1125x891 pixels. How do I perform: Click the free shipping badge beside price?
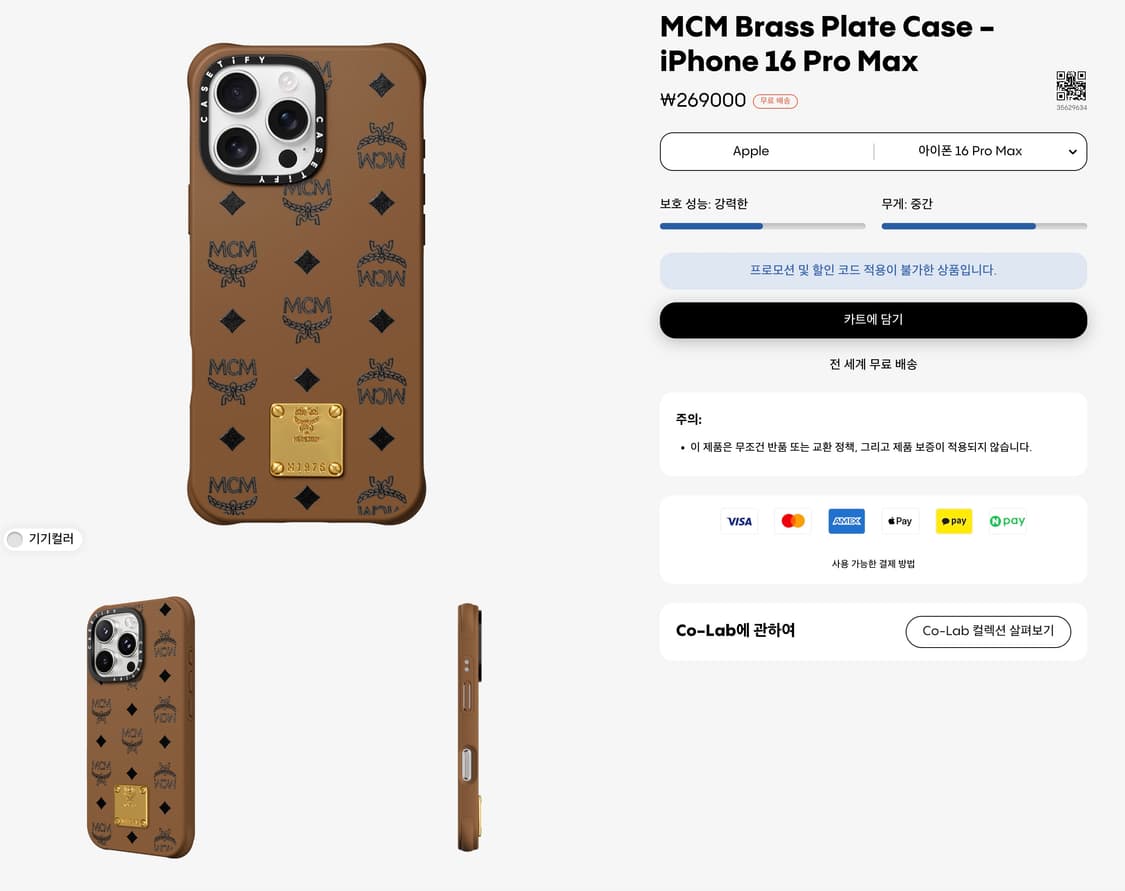tap(775, 101)
